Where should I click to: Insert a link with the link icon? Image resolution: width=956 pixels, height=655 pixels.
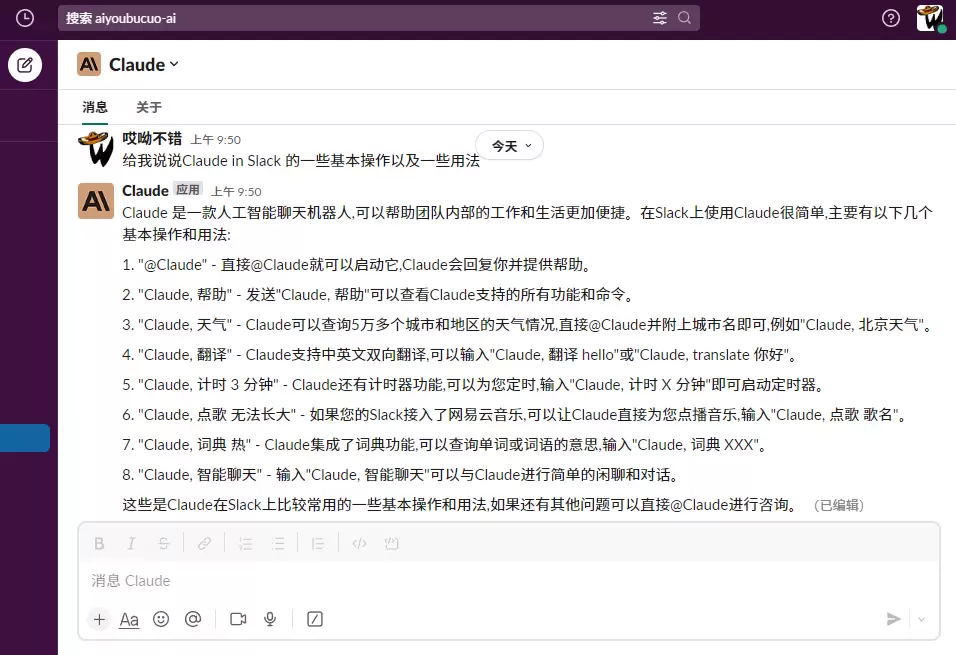tap(204, 543)
